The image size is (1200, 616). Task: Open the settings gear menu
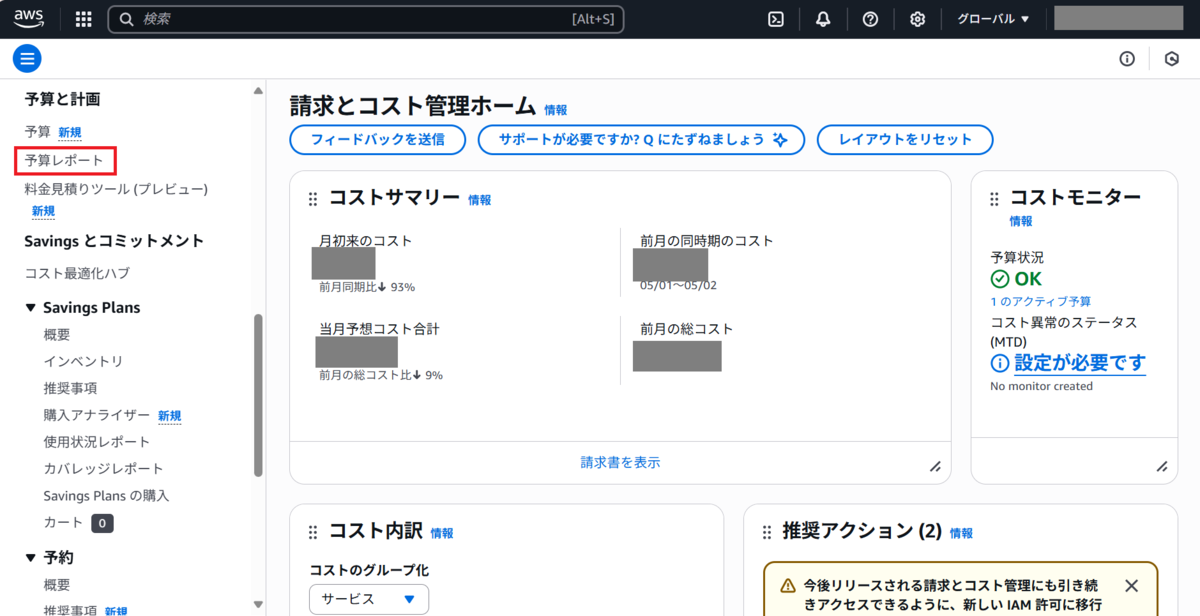point(917,19)
